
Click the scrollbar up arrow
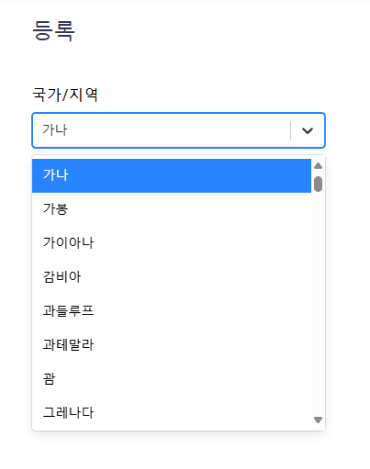pyautogui.click(x=318, y=166)
